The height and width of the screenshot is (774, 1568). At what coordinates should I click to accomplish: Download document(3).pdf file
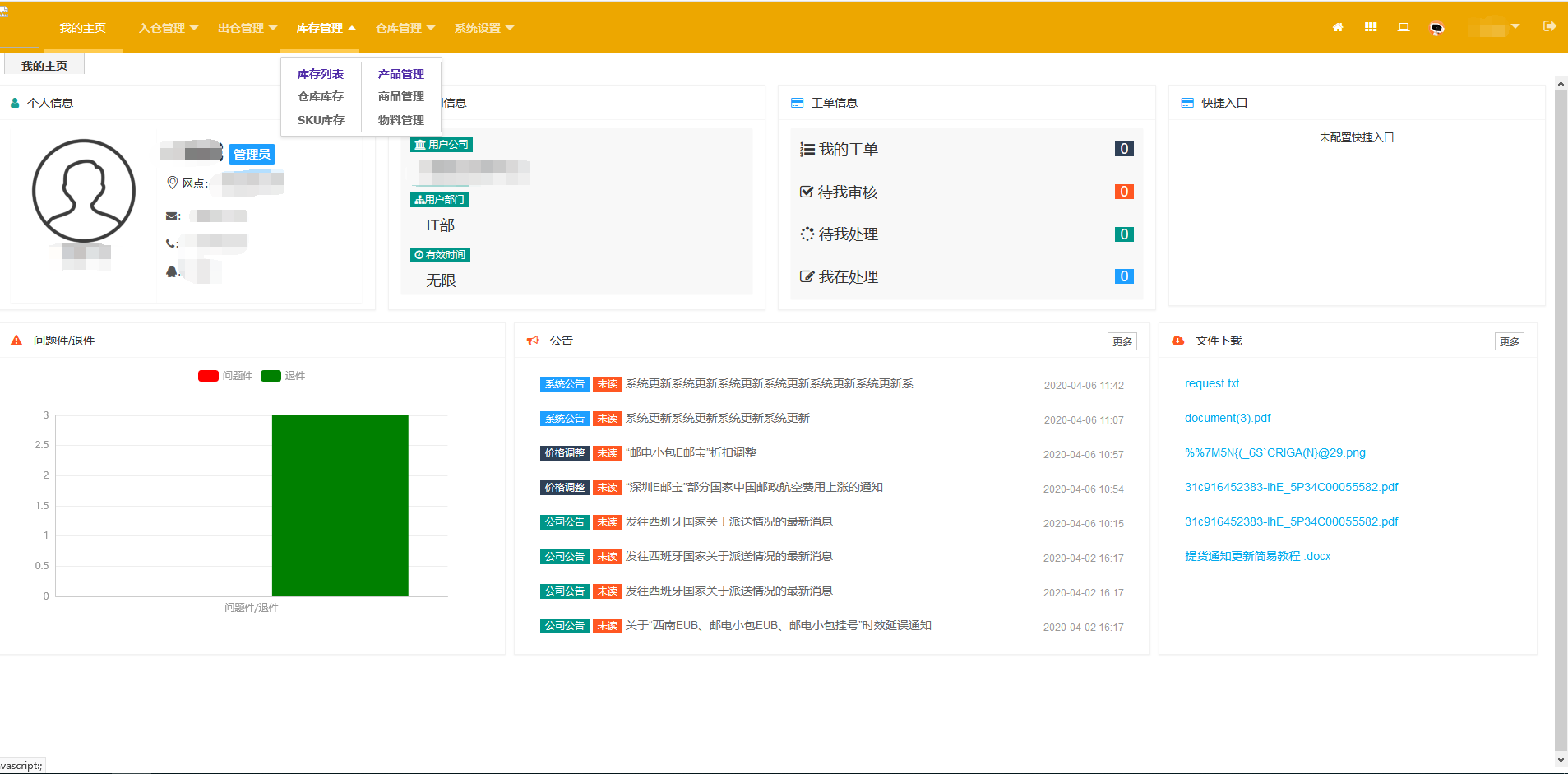click(1228, 418)
